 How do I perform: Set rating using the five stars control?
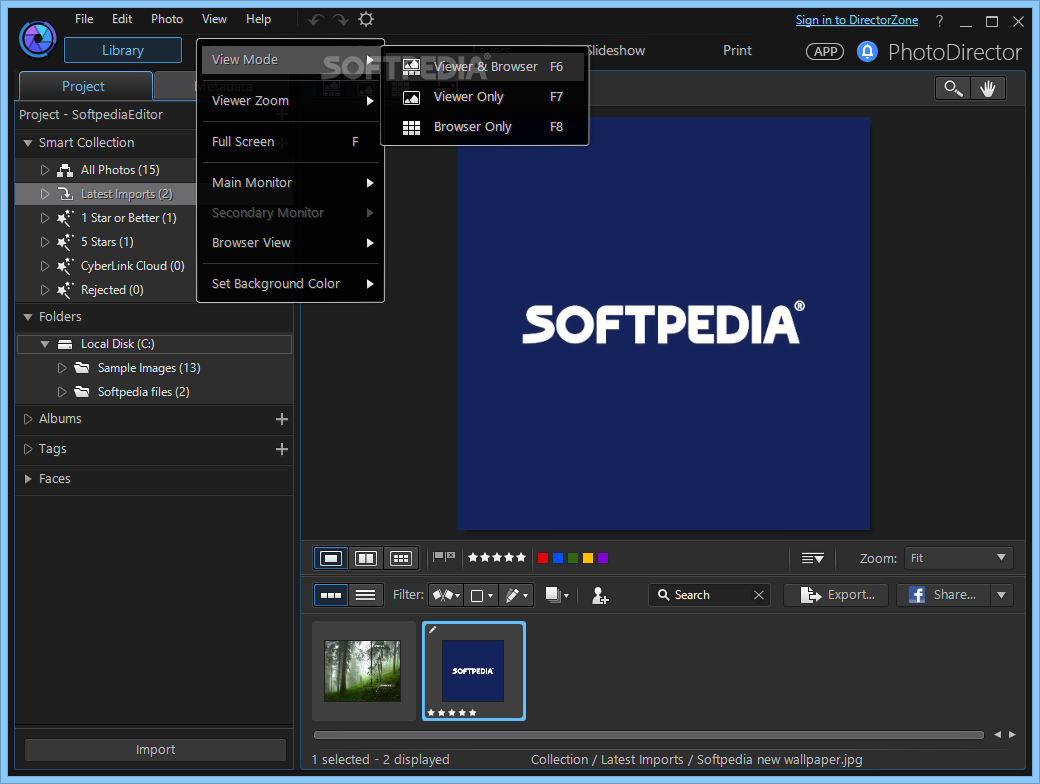tap(497, 558)
